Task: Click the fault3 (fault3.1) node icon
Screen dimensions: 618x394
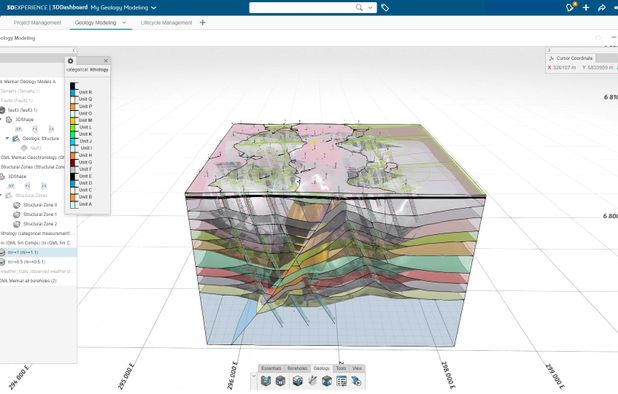Action: [x=2, y=110]
